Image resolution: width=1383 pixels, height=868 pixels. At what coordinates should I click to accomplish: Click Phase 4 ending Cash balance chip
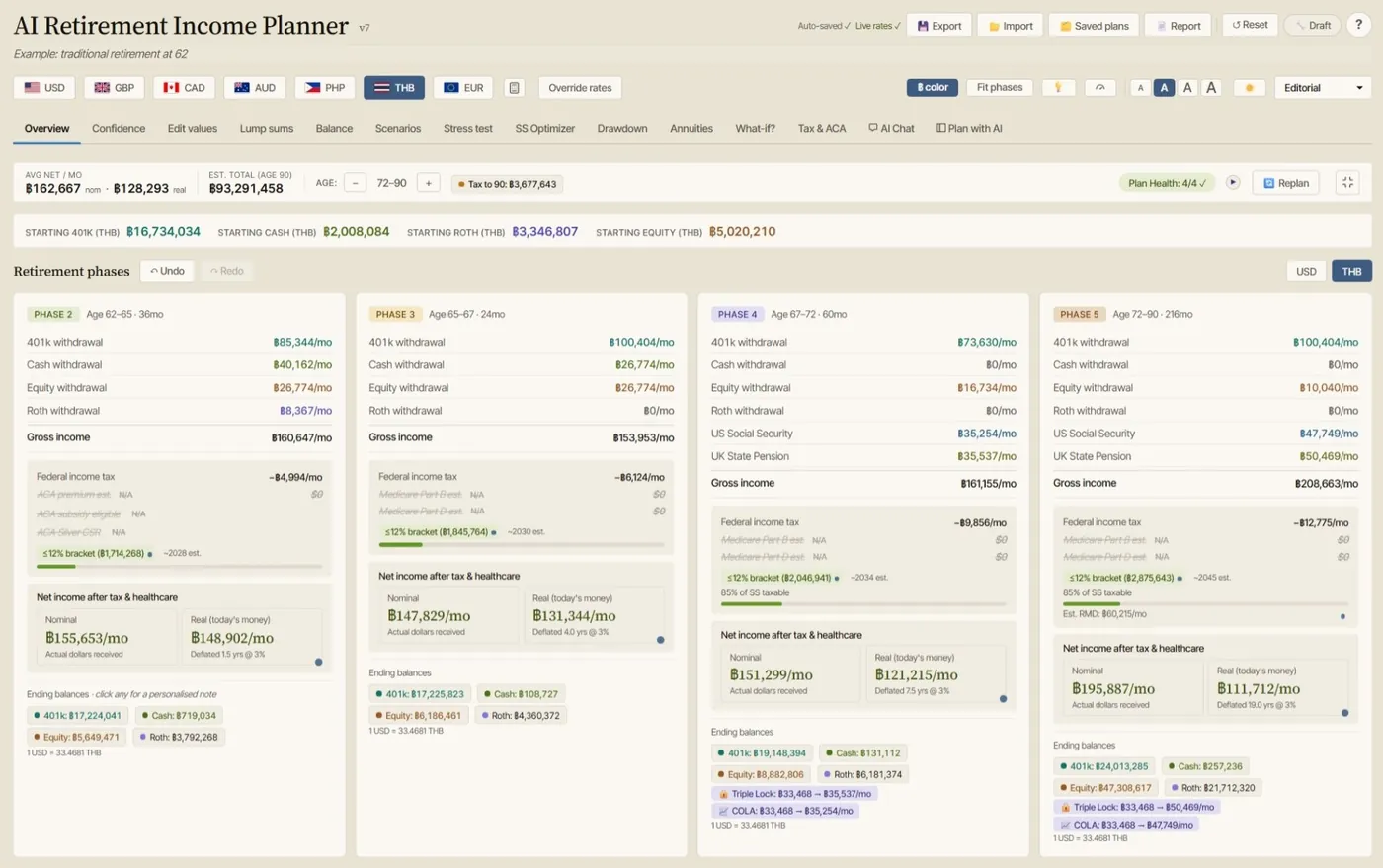tap(862, 753)
